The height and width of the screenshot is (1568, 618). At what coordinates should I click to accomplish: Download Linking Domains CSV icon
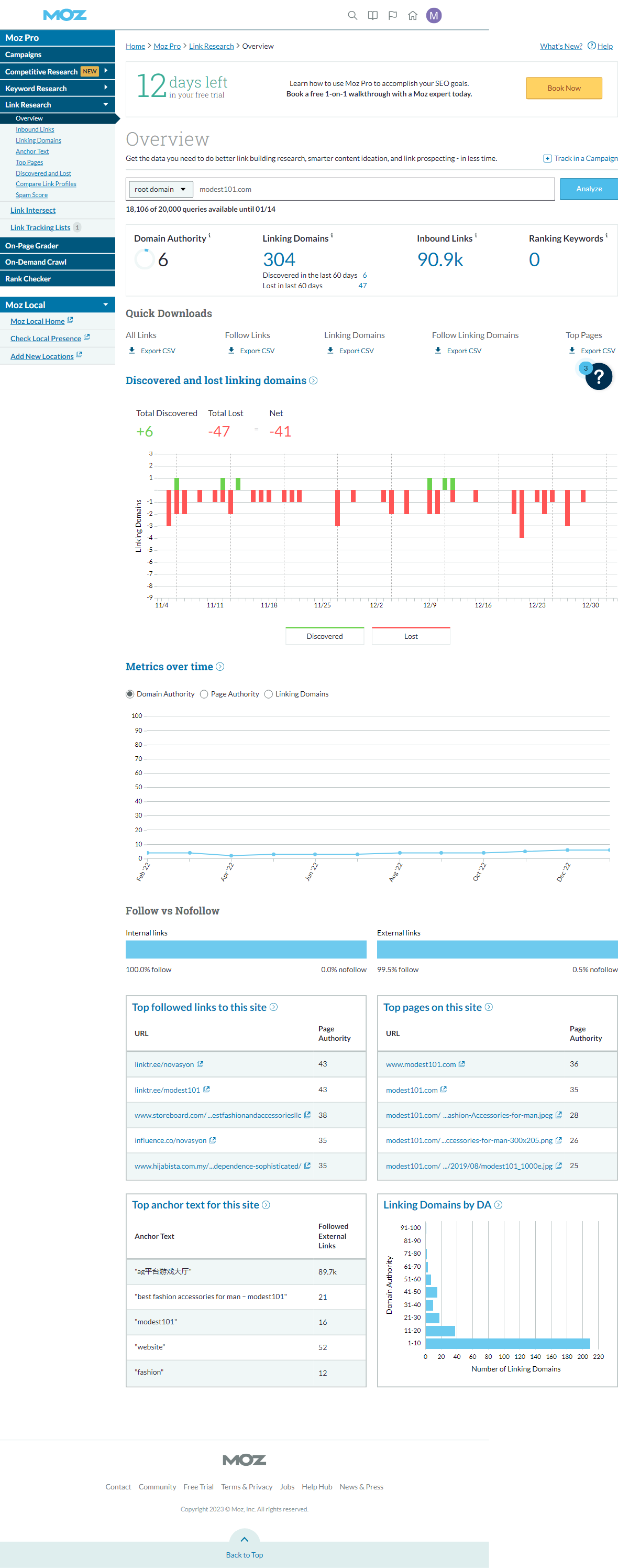tap(330, 351)
